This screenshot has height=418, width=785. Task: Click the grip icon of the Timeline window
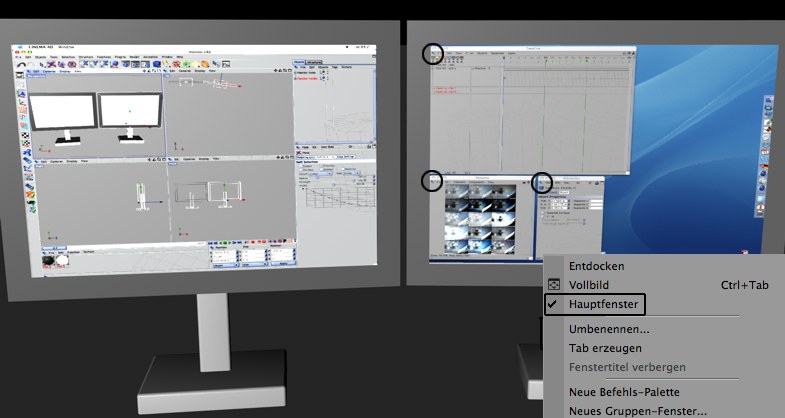tap(433, 54)
